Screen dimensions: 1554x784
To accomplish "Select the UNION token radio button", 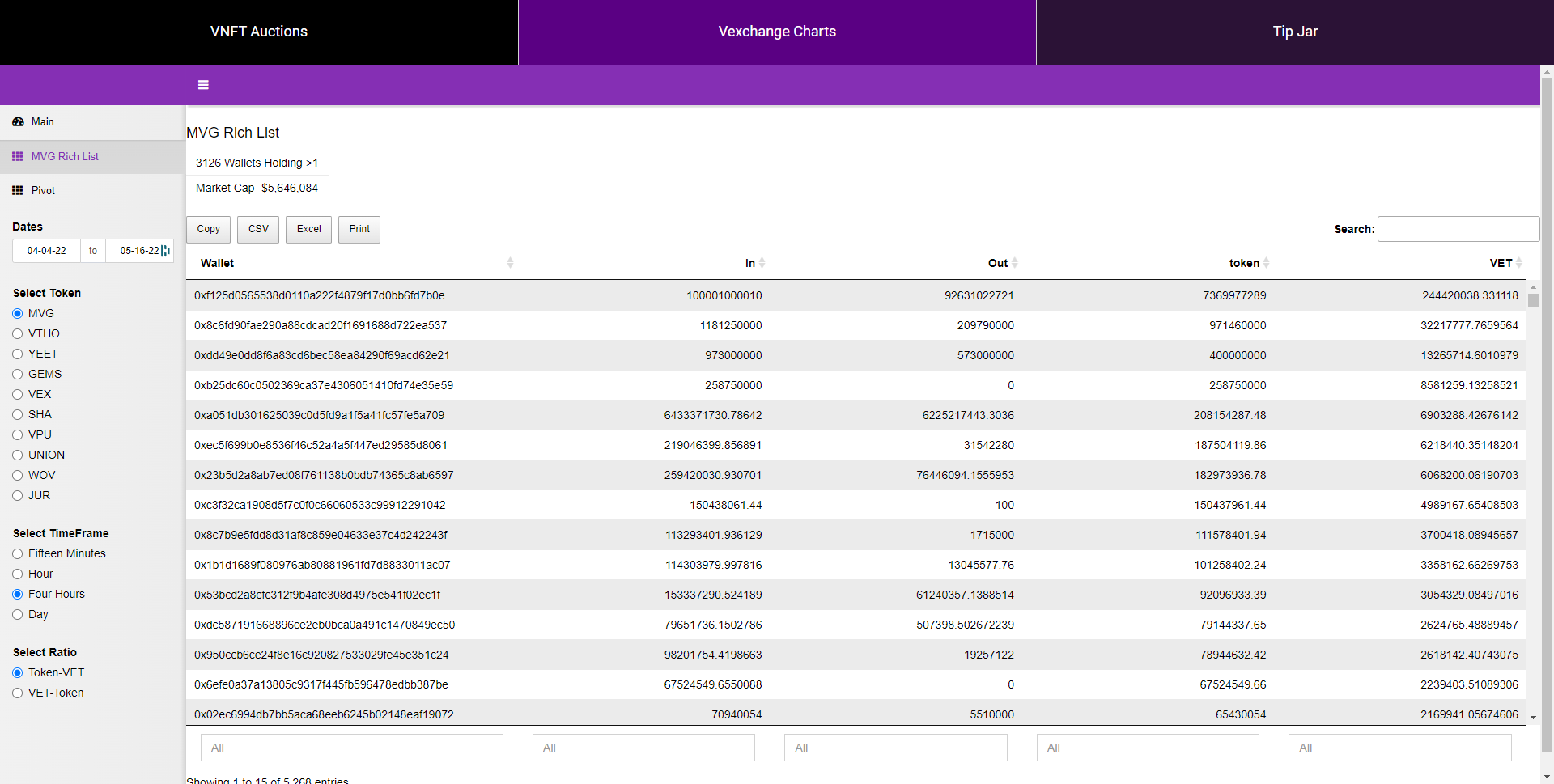I will (17, 456).
